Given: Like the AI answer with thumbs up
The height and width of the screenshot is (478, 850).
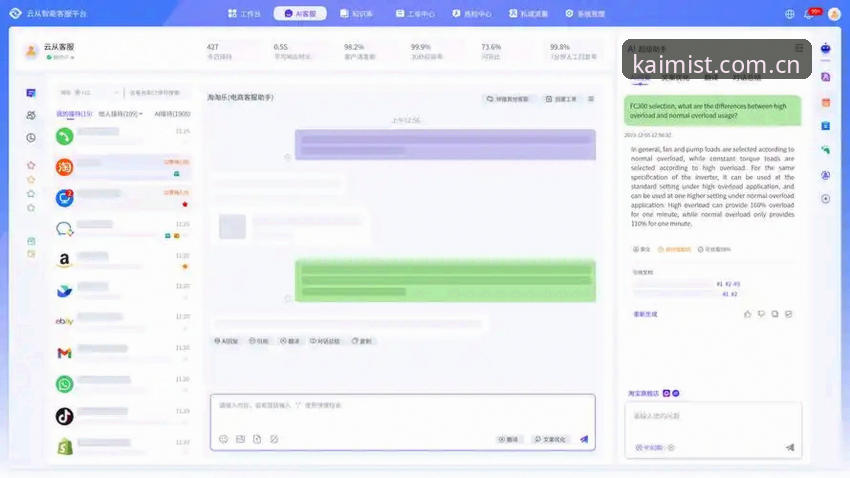Looking at the screenshot, I should pos(748,314).
